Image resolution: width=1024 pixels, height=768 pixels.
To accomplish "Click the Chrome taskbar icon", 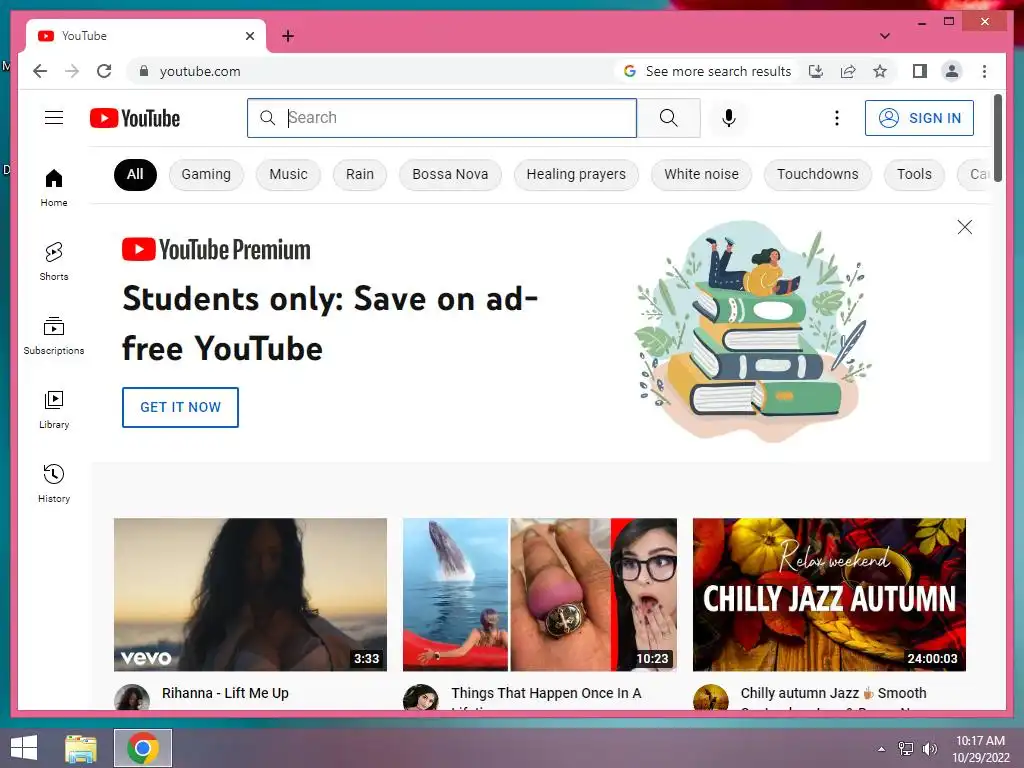I will 143,748.
